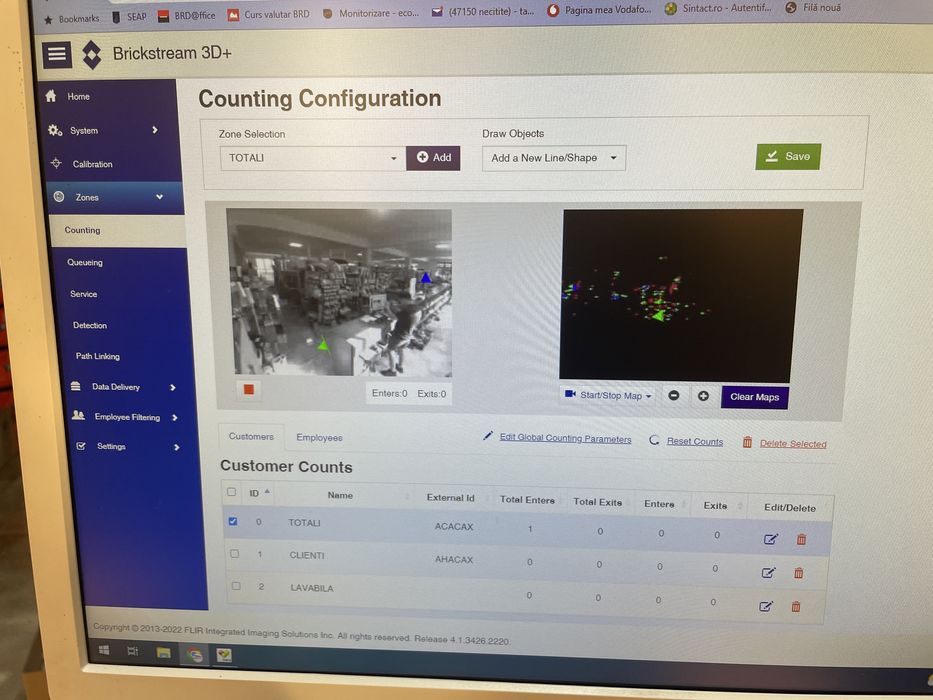Uncheck the TOTALI row checkbox
Viewport: 933px width, 700px height.
click(x=233, y=521)
